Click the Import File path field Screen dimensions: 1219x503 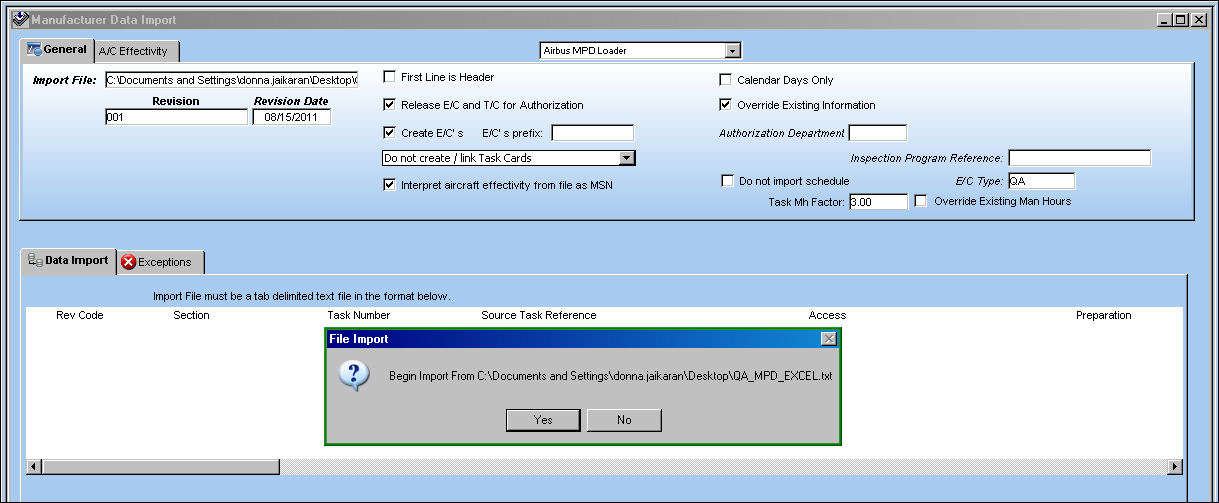[x=231, y=80]
